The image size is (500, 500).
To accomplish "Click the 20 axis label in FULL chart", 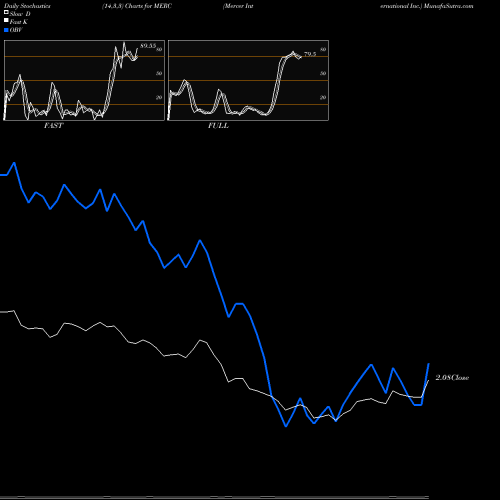I will point(323,98).
